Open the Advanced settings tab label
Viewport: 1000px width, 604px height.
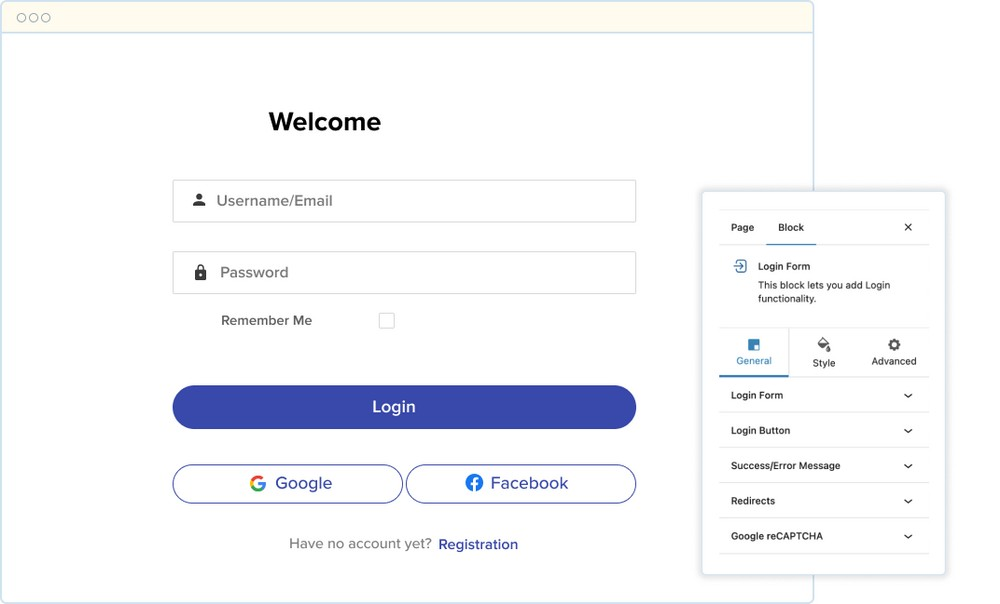[894, 361]
